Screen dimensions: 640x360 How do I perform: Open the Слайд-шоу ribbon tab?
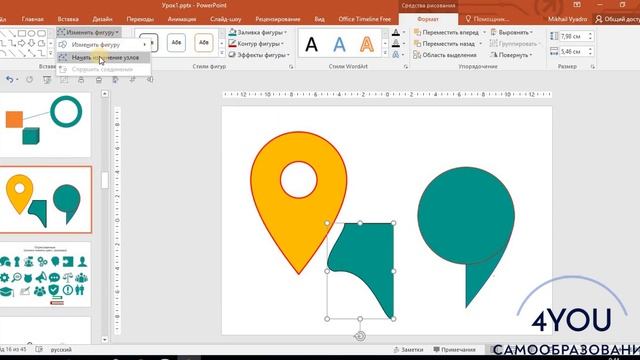coord(225,19)
